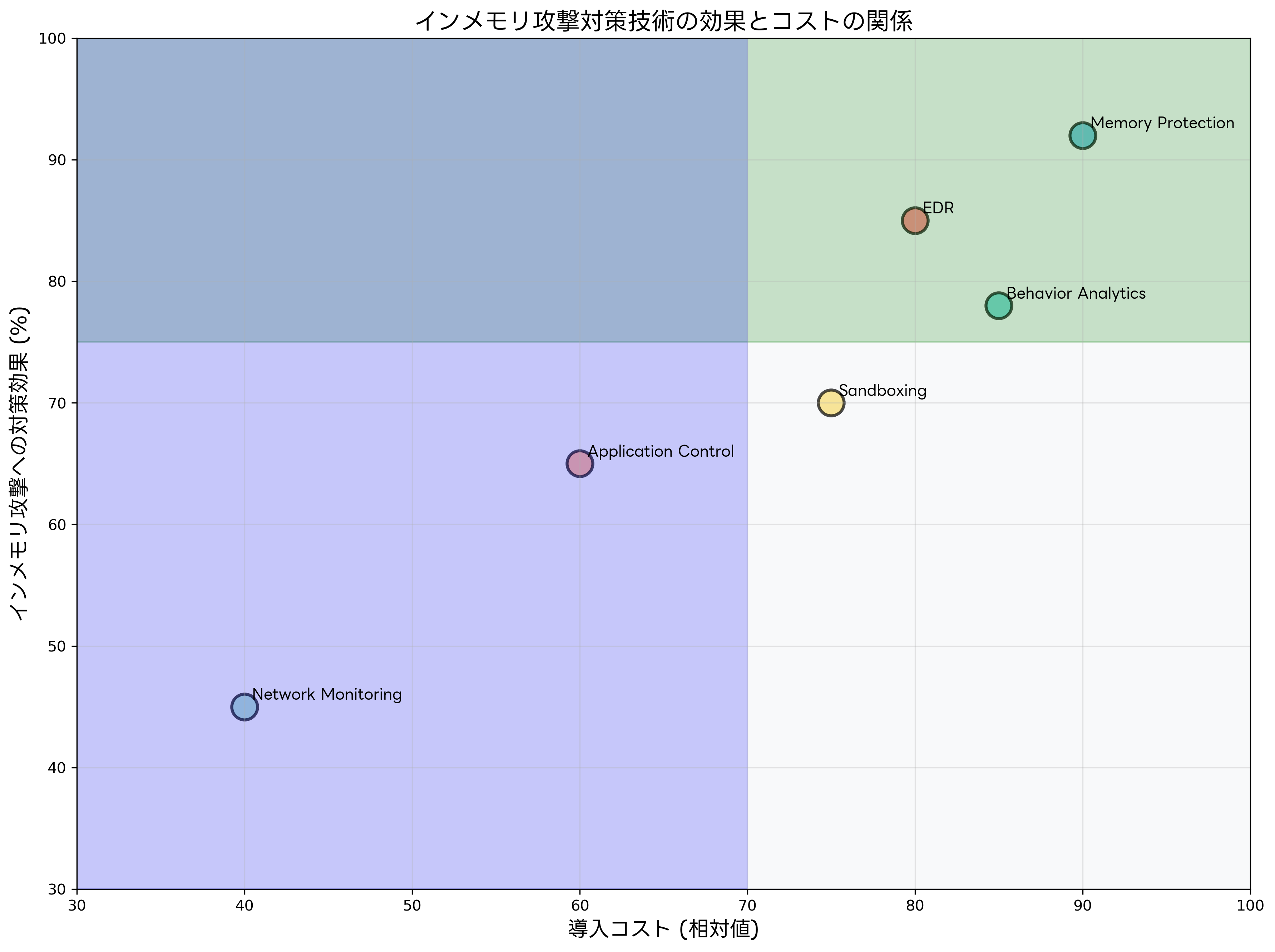Click the y-axis label インメモリ攻撃への対策効果
Screen dimensions: 1275x952
(21, 464)
